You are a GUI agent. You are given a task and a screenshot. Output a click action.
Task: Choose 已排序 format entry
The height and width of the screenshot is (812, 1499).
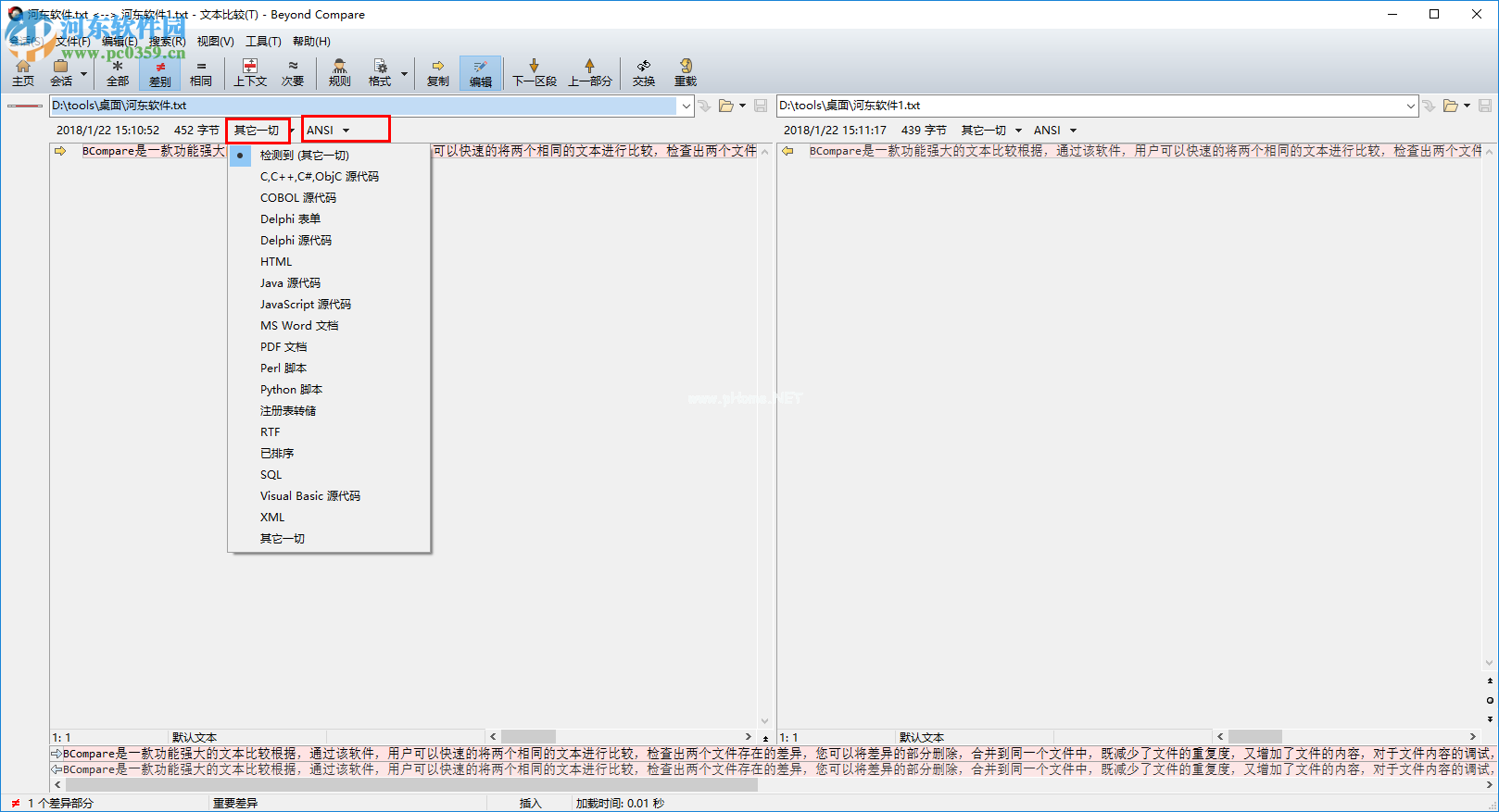(329, 454)
